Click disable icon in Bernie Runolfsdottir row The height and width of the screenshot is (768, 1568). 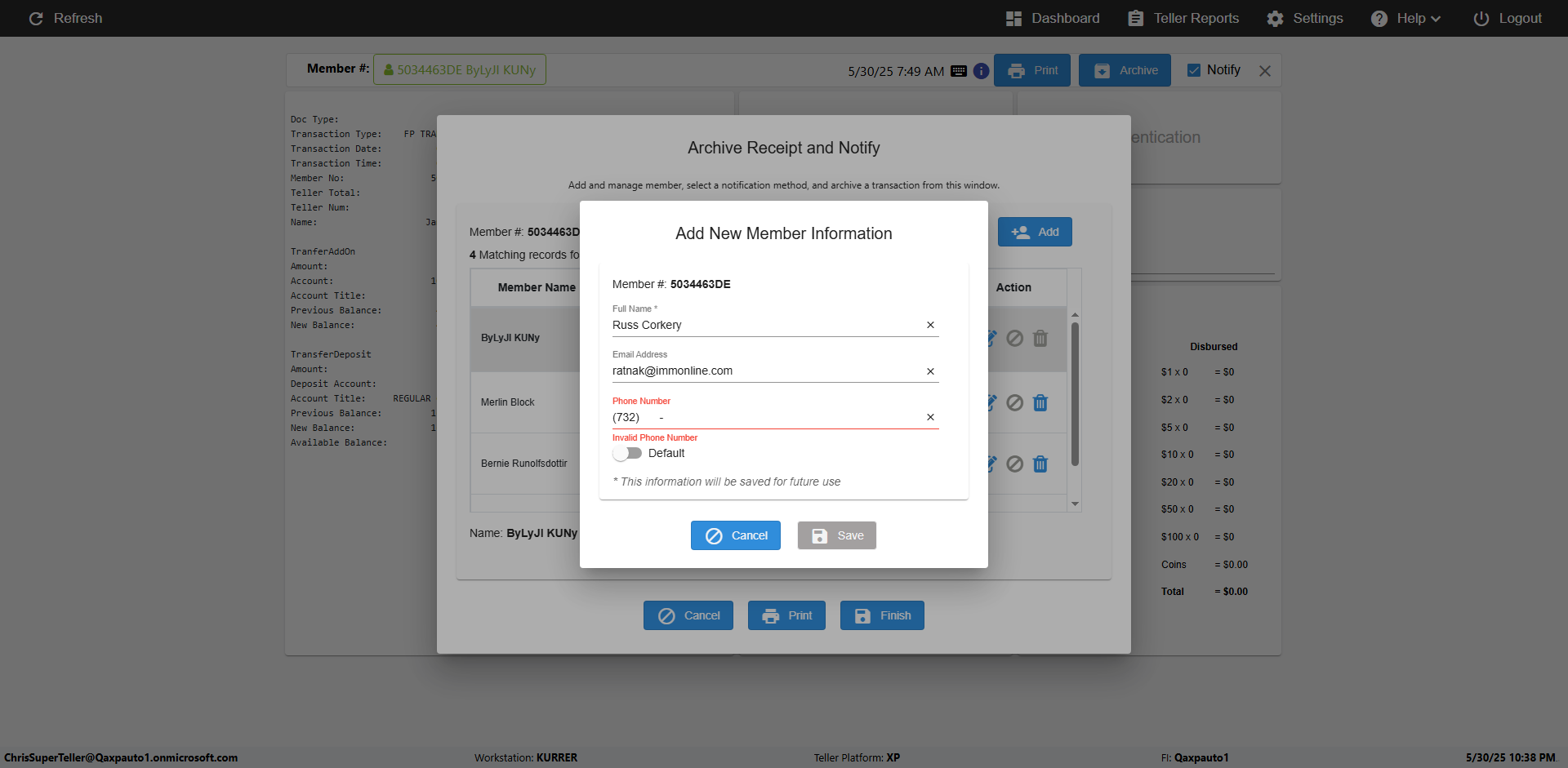coord(1014,464)
